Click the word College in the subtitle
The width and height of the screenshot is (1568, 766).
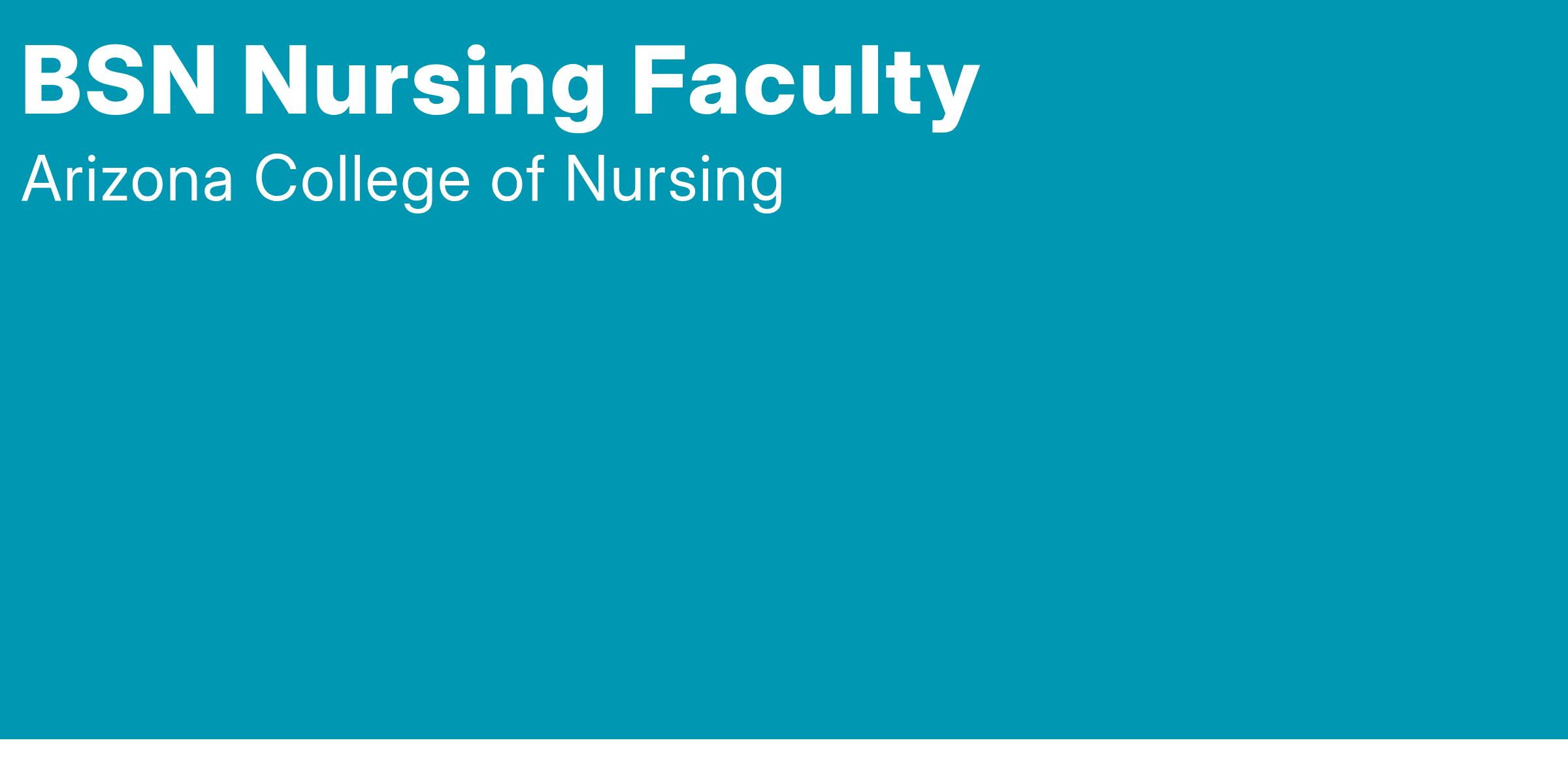click(363, 180)
